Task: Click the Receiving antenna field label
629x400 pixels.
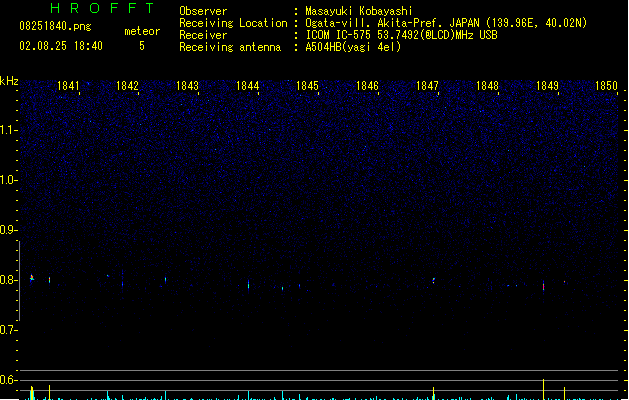Action: (230, 47)
